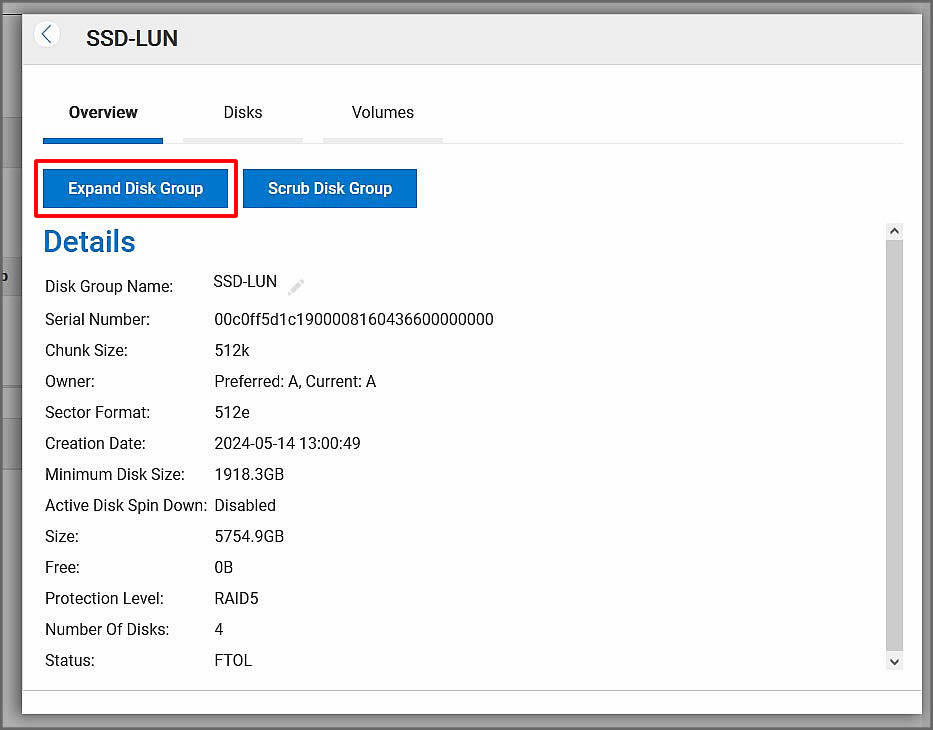Click the RAID5 protection level value

click(236, 599)
